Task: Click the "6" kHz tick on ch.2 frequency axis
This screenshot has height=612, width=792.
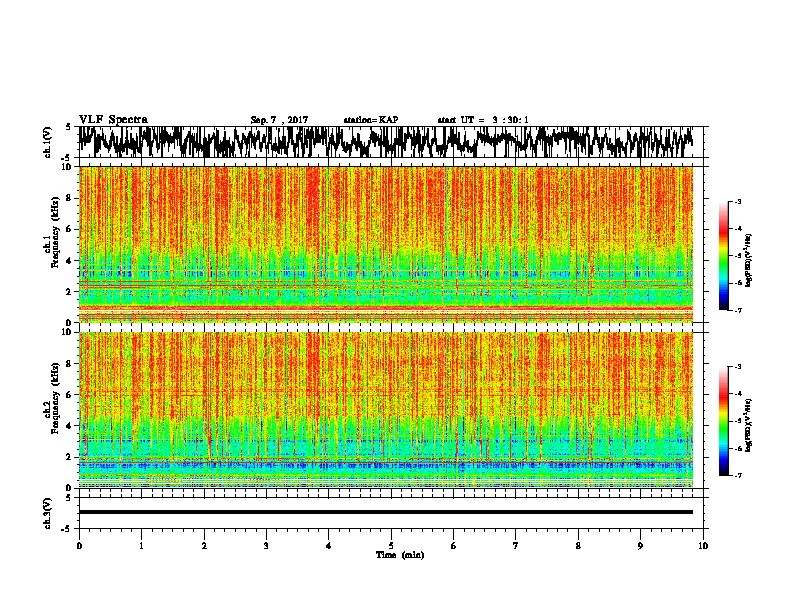Action: coord(70,395)
